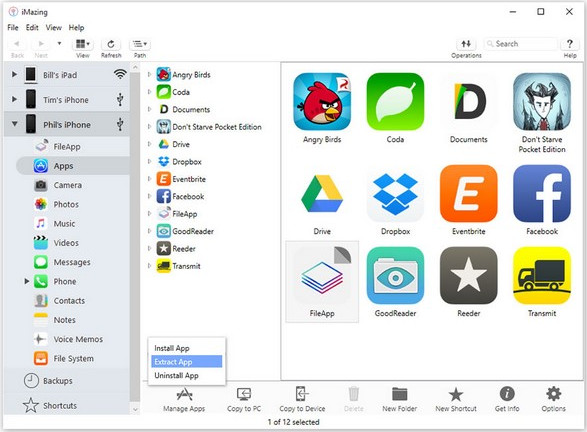Select the Dropbox app icon in grid
The image size is (587, 432).
(395, 194)
